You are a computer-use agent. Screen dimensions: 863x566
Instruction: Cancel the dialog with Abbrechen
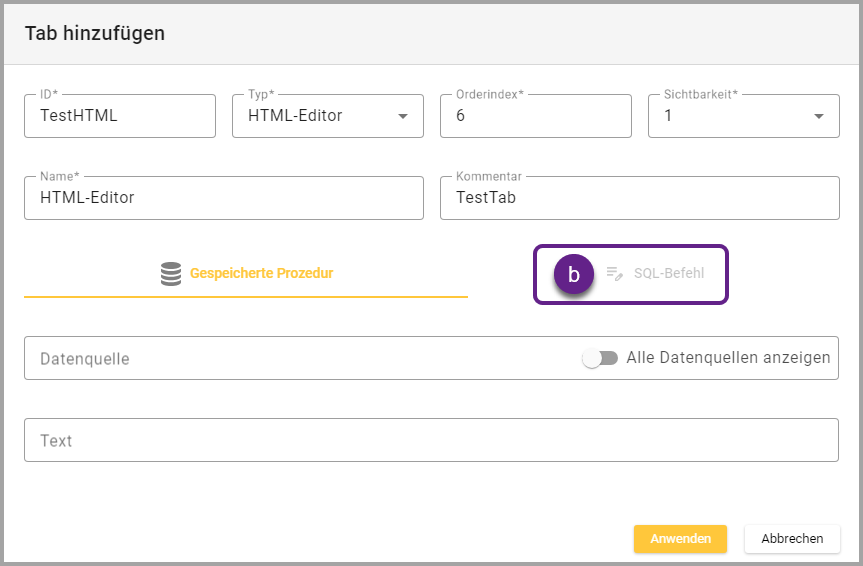pyautogui.click(x=792, y=538)
